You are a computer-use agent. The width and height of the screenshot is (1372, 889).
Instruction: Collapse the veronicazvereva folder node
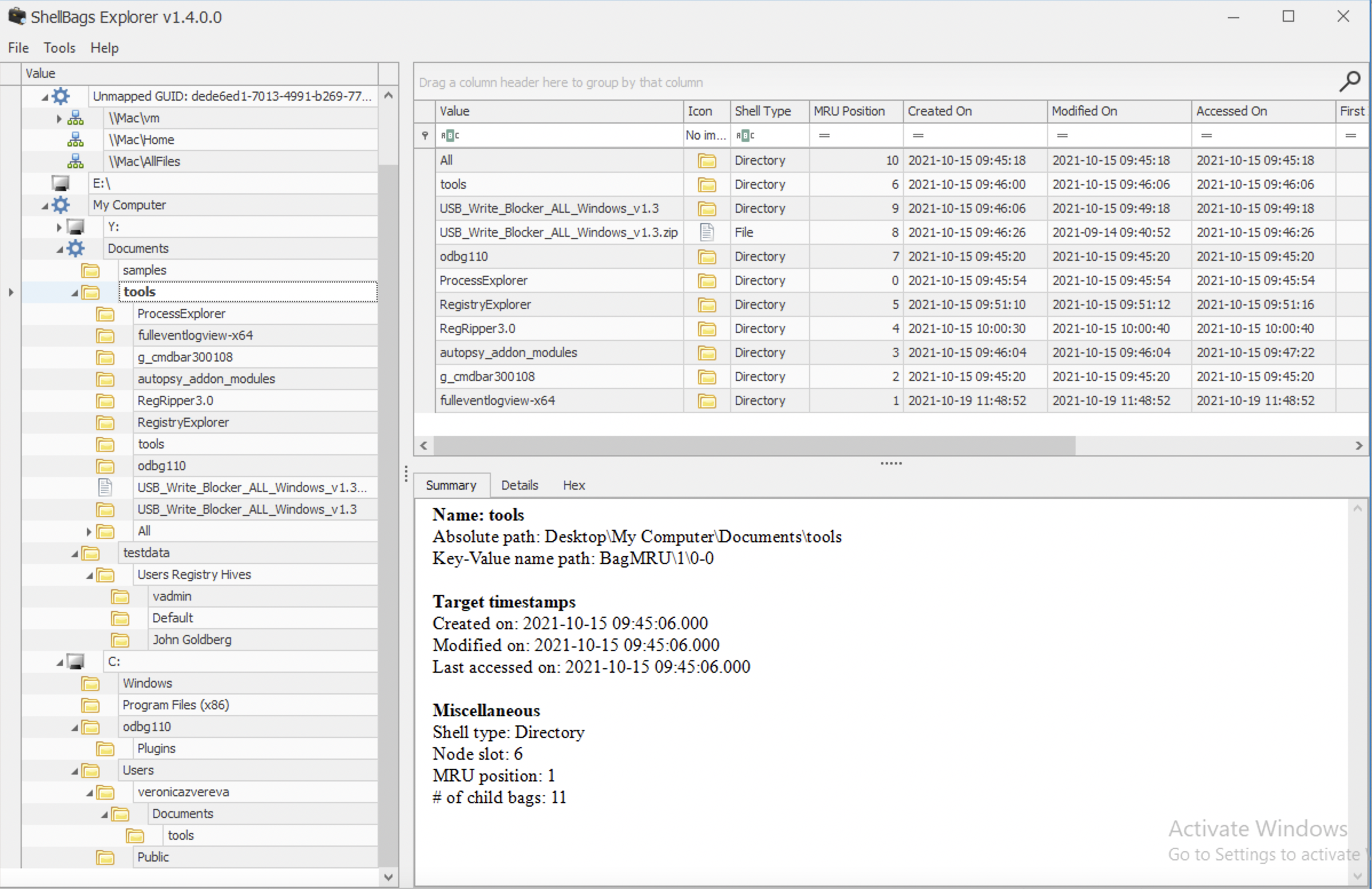90,793
